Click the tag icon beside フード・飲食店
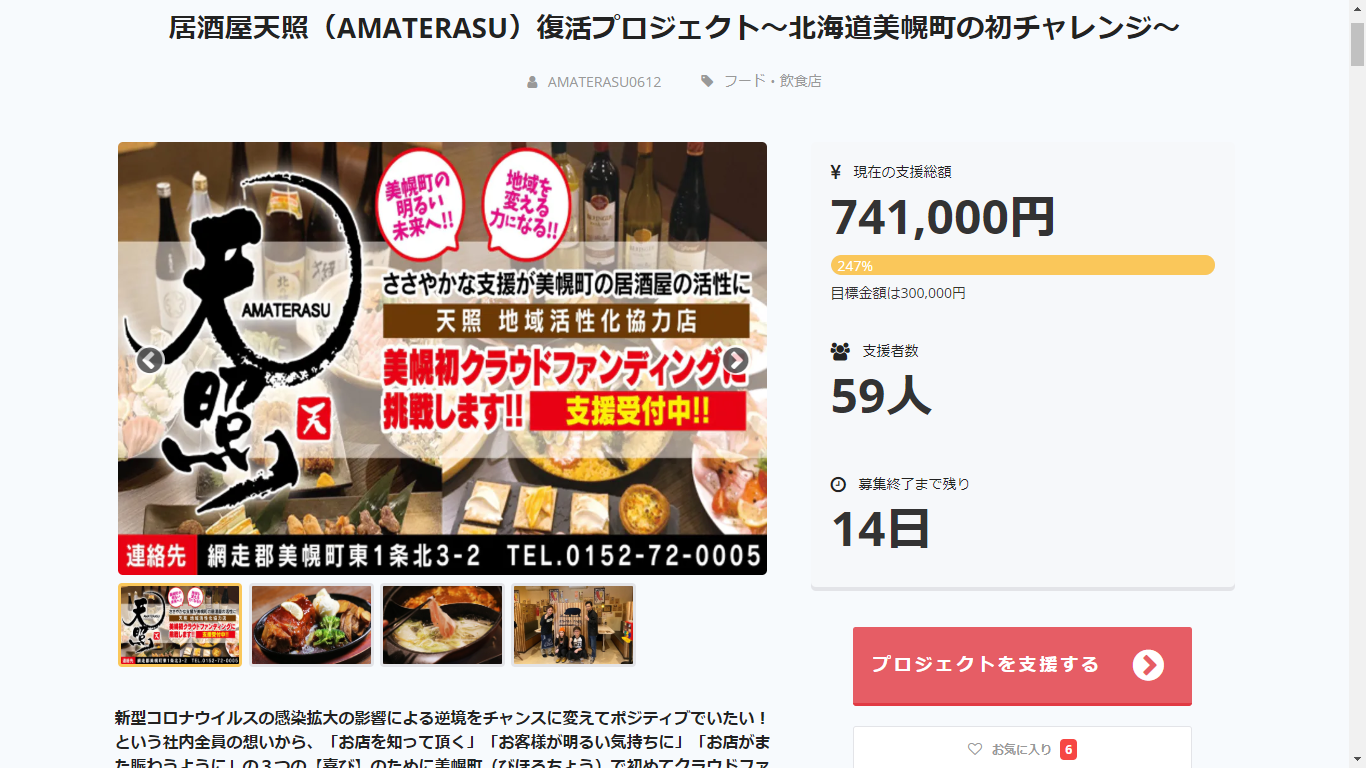Viewport: 1366px width, 768px height. [x=707, y=81]
